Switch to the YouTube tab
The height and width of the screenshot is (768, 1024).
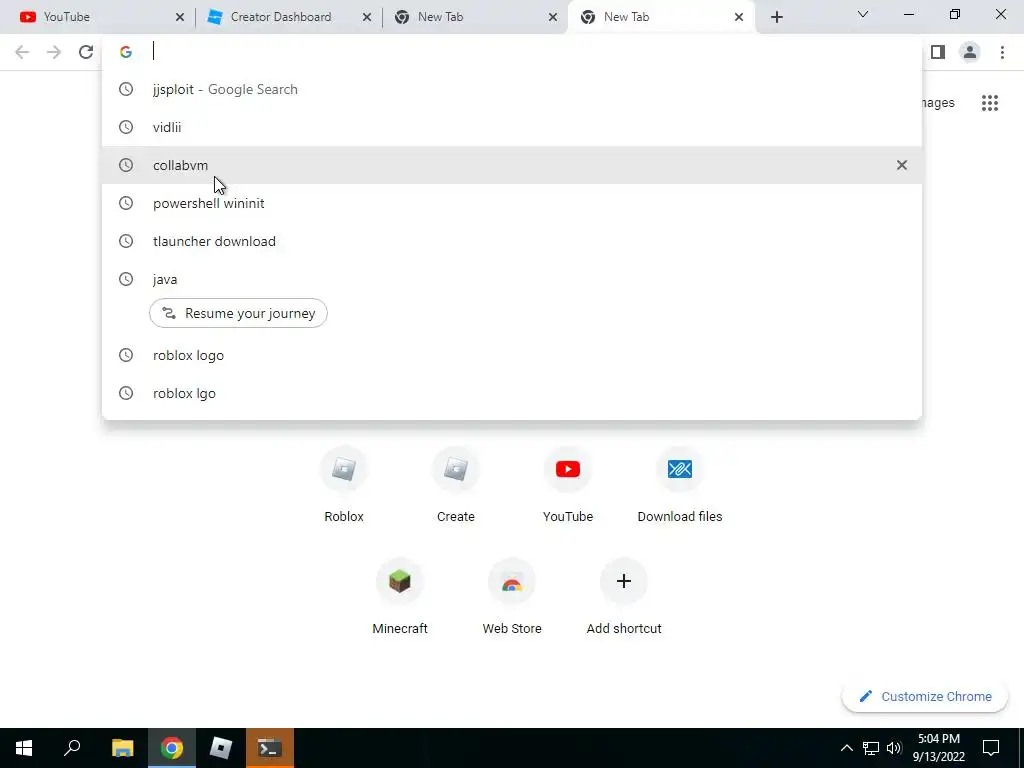(98, 17)
